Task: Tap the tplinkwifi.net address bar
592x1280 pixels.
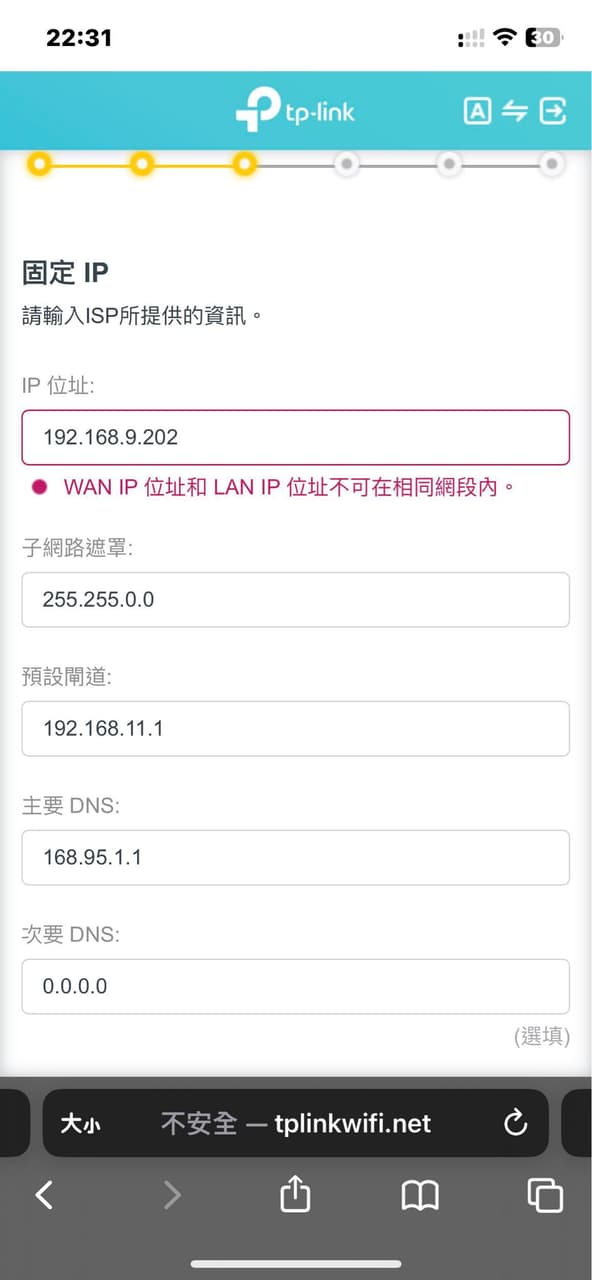Action: coord(360,1124)
